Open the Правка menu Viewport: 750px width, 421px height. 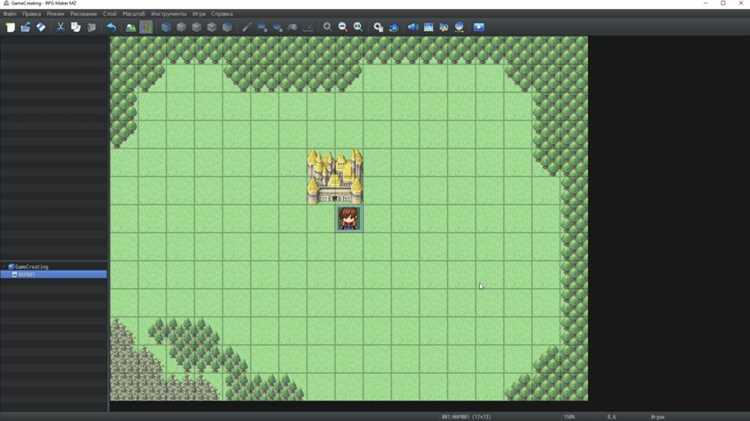32,14
